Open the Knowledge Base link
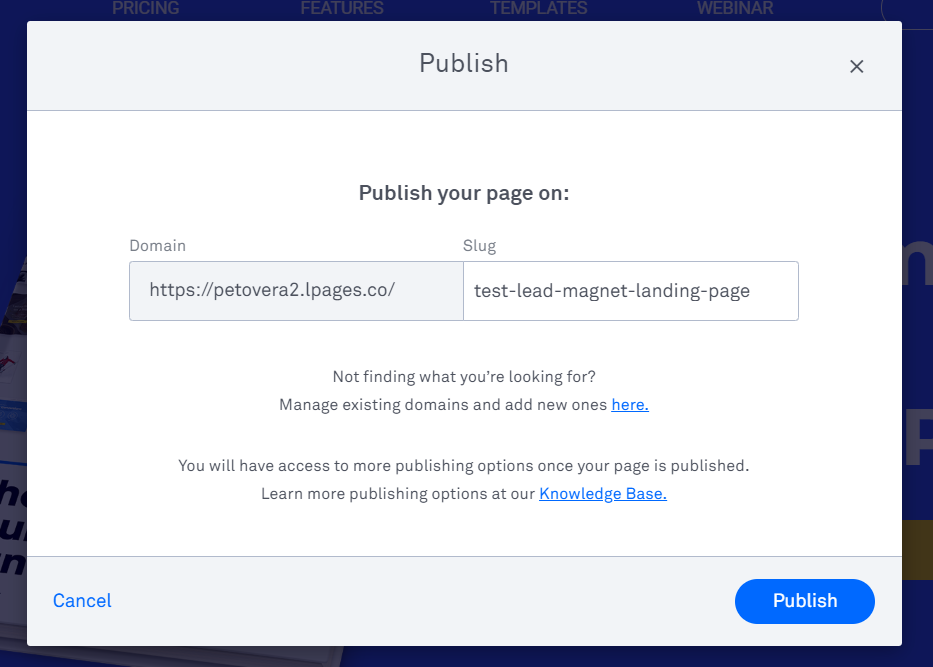The image size is (933, 667). pyautogui.click(x=602, y=494)
